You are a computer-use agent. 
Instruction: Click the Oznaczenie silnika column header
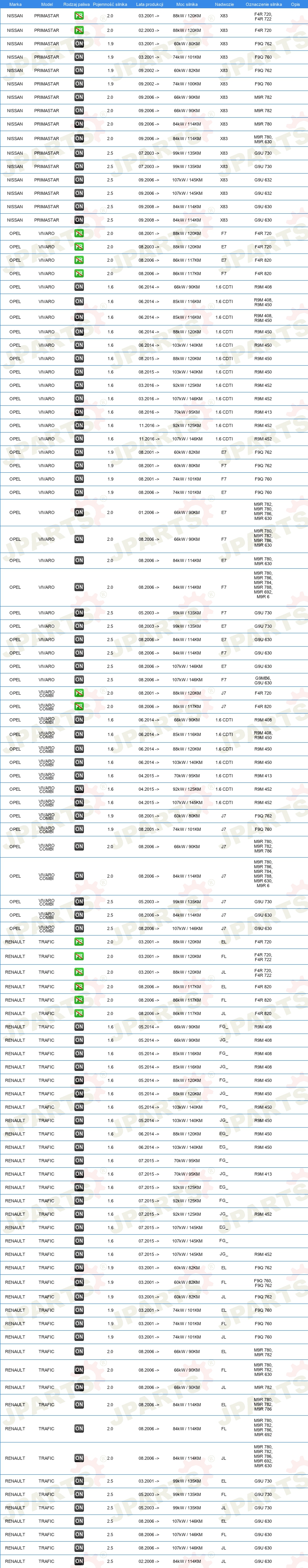263,4
